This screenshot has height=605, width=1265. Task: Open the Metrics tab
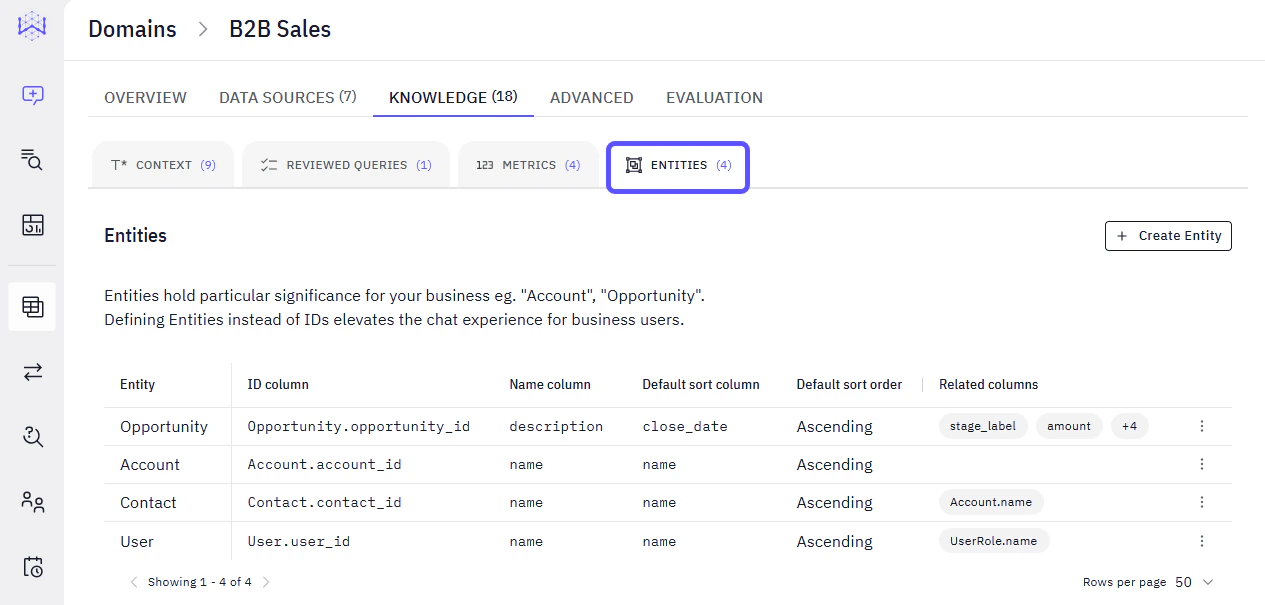pyautogui.click(x=528, y=164)
